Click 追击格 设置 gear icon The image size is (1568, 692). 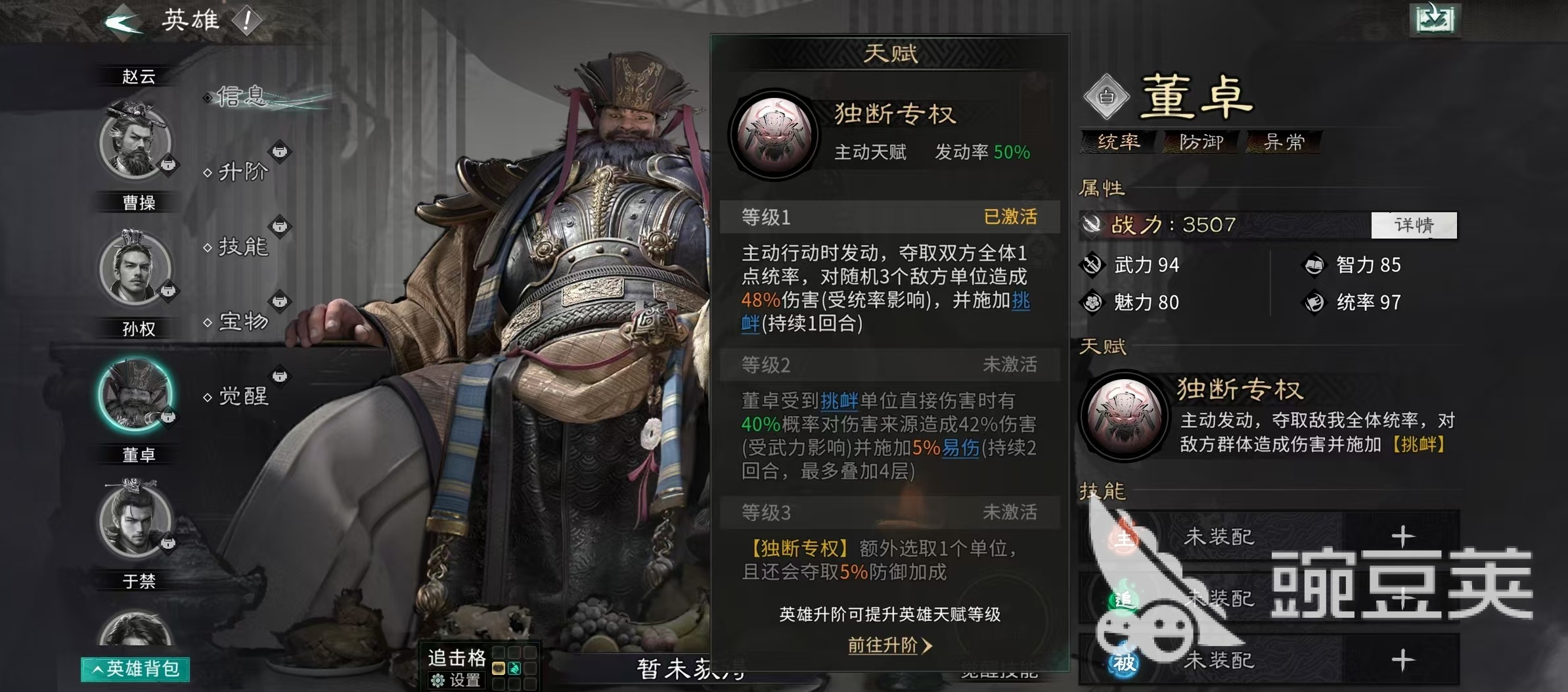pos(437,680)
